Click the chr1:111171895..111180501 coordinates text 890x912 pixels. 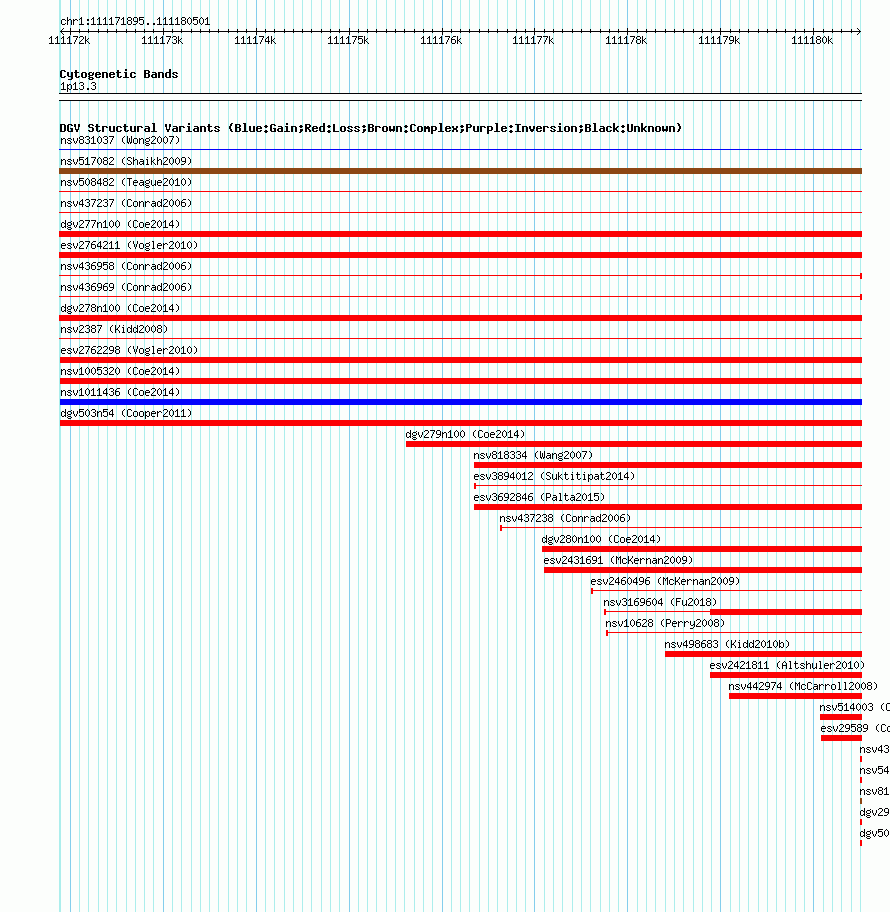tap(135, 21)
